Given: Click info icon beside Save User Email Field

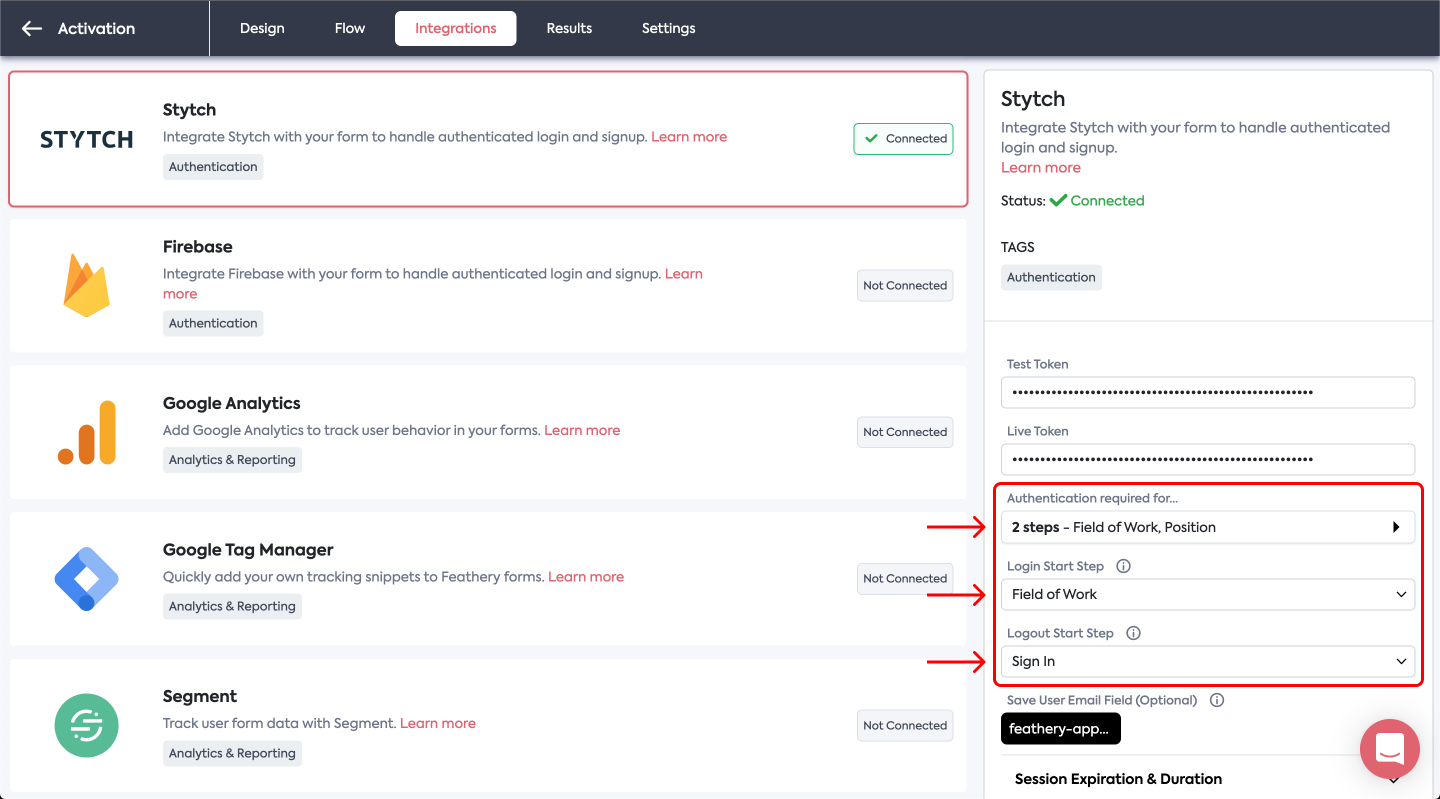Looking at the screenshot, I should tap(1216, 700).
